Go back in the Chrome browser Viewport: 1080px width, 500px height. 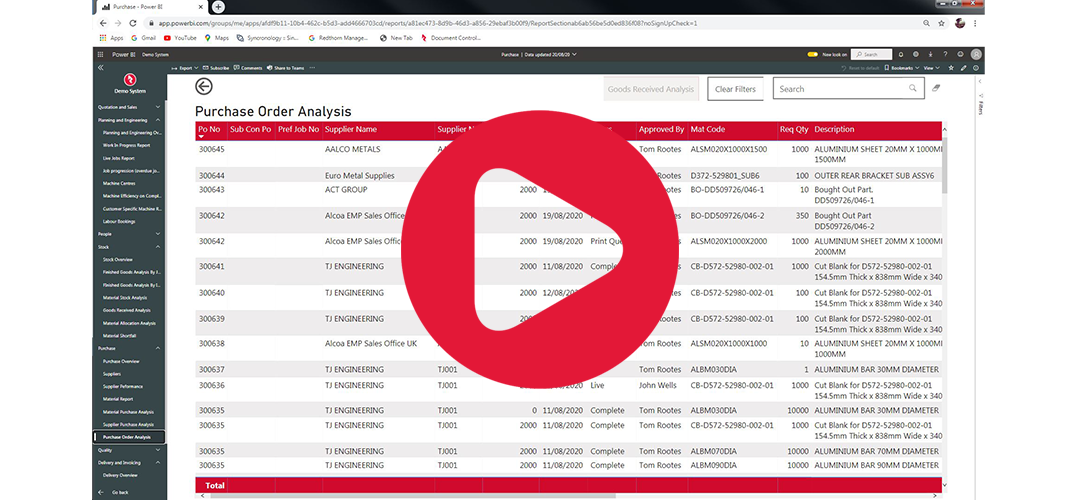point(103,23)
